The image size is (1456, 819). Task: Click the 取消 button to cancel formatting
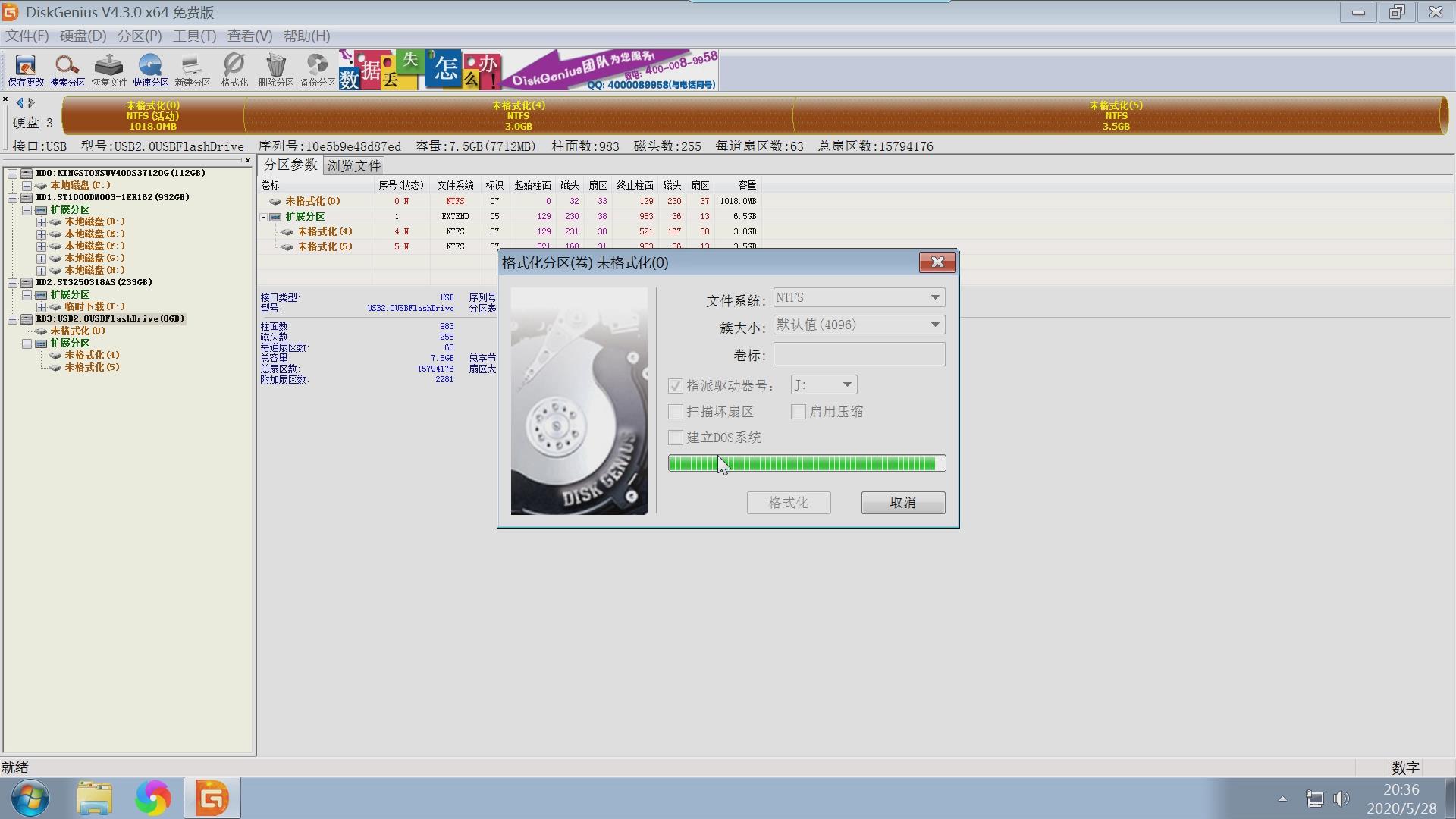[902, 503]
